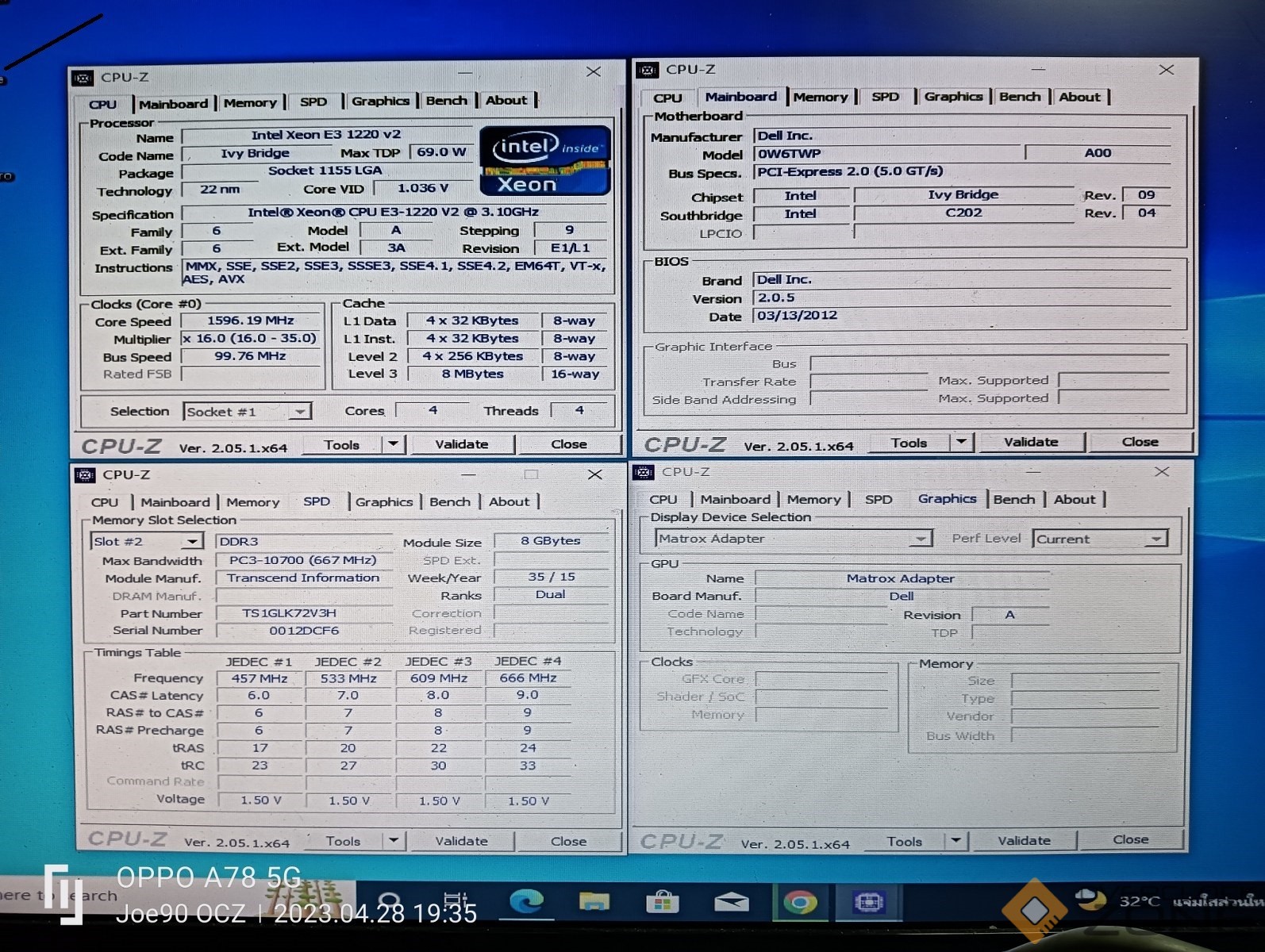Image resolution: width=1265 pixels, height=952 pixels.
Task: Click the Serial Number value 0012DCF6
Action: [304, 631]
